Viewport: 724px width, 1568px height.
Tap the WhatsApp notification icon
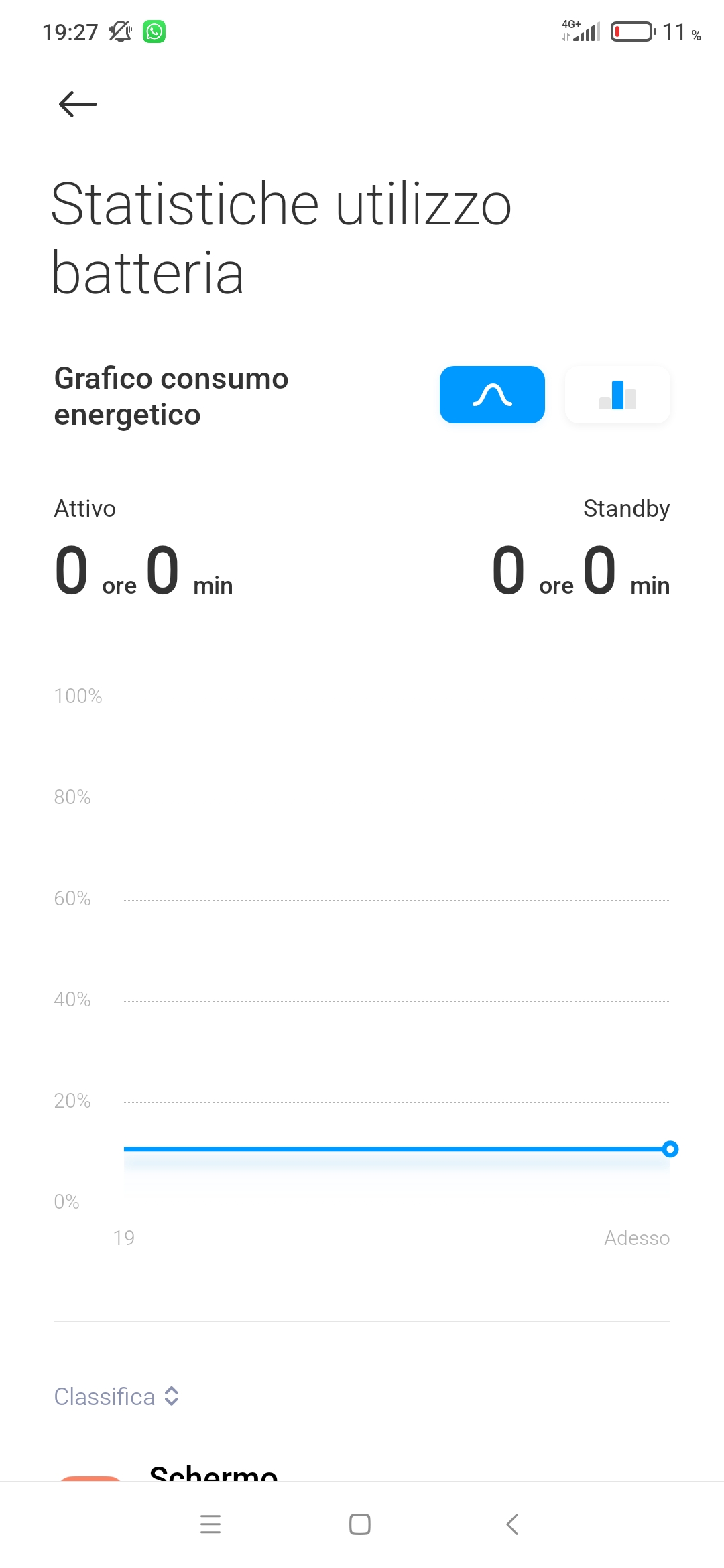click(154, 31)
